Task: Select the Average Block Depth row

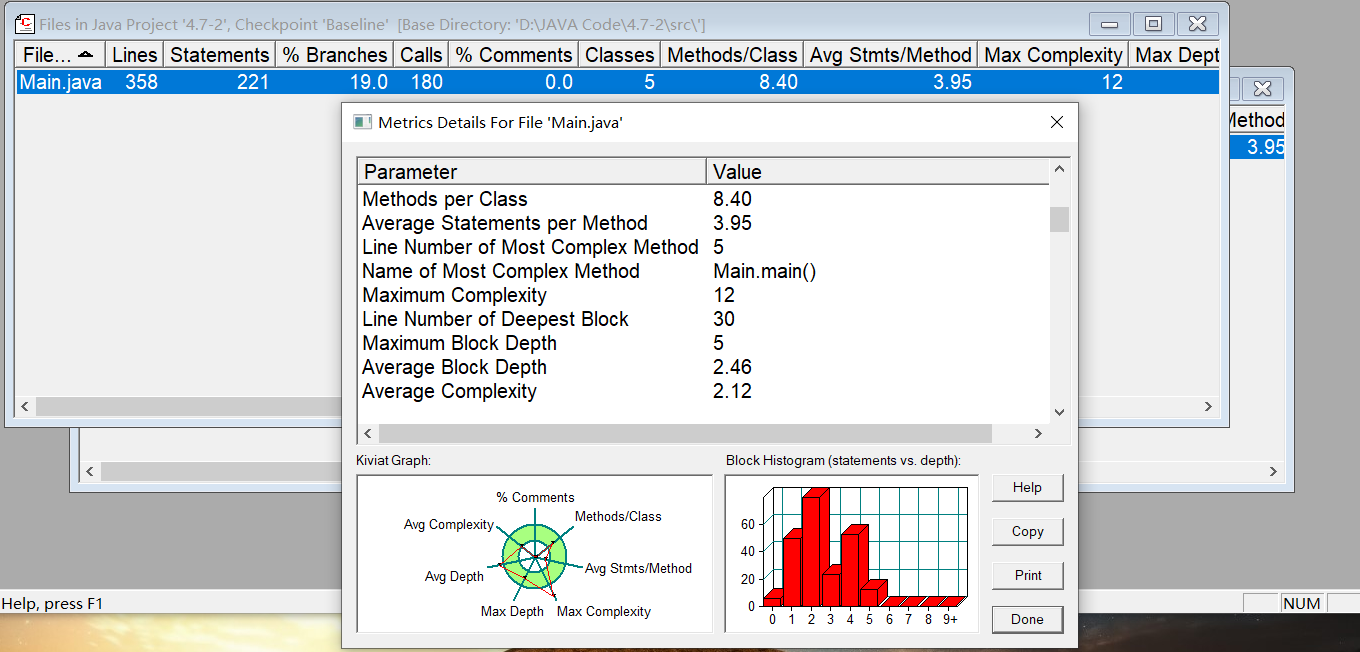Action: tap(704, 367)
